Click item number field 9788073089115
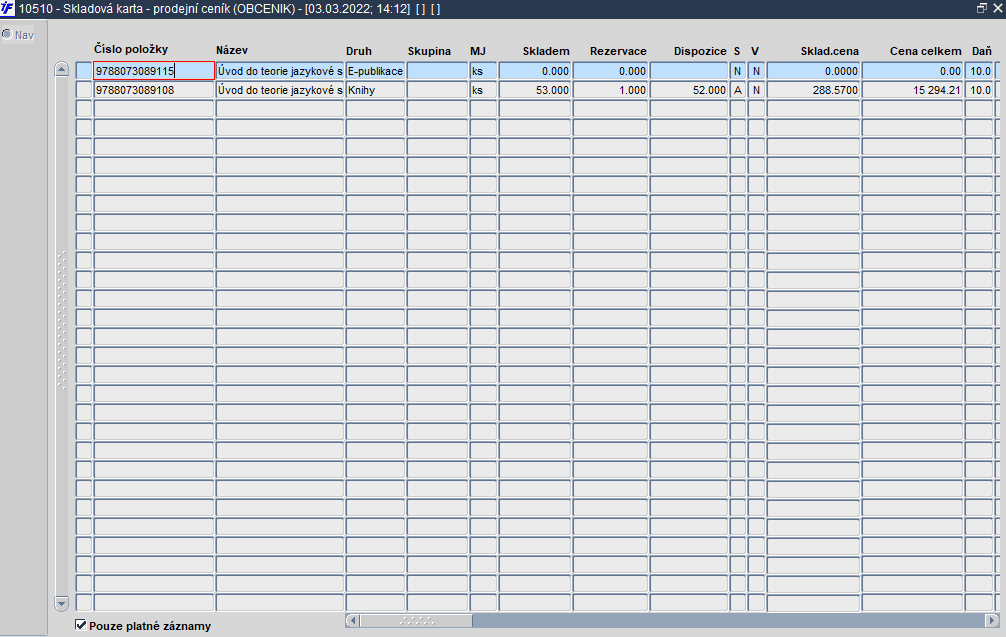The height and width of the screenshot is (637, 1006). [154, 71]
